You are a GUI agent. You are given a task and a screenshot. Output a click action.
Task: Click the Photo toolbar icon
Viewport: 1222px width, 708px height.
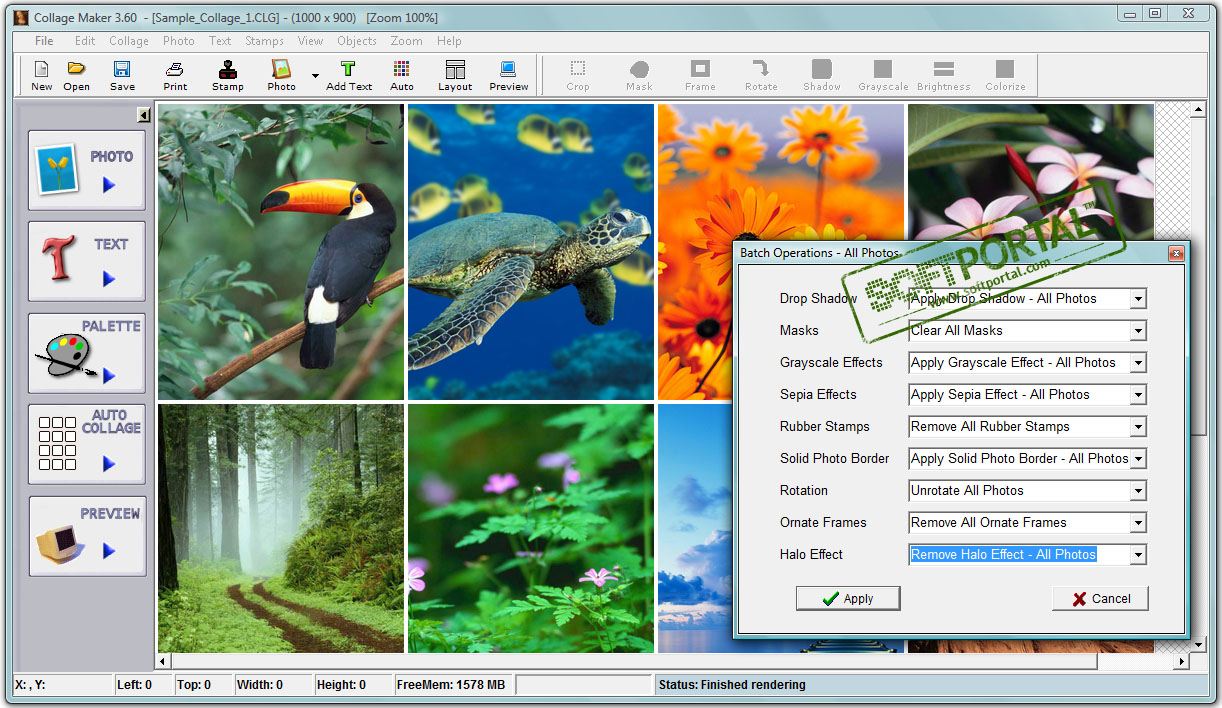(x=281, y=75)
